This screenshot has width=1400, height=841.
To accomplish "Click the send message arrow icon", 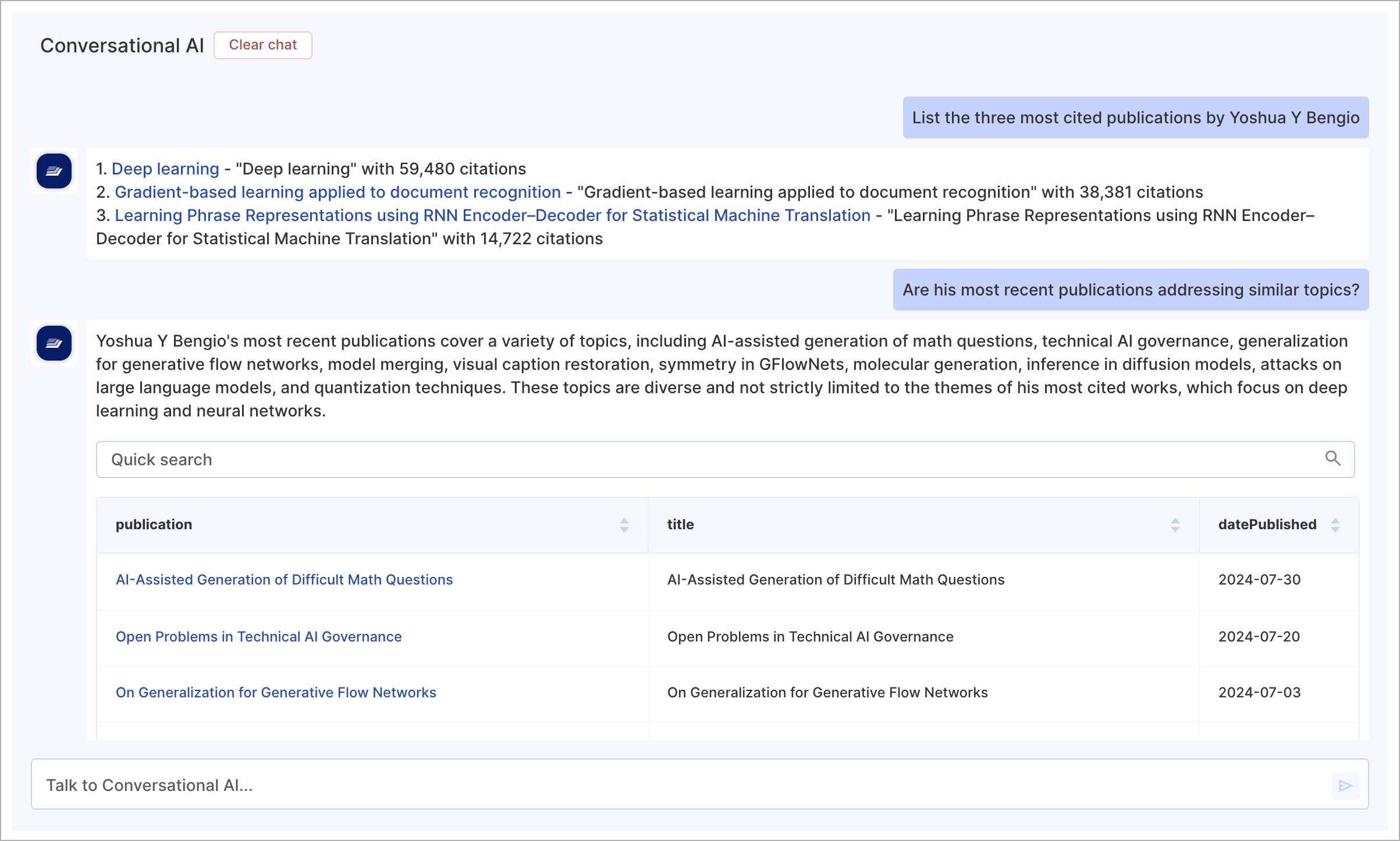I will tap(1345, 786).
